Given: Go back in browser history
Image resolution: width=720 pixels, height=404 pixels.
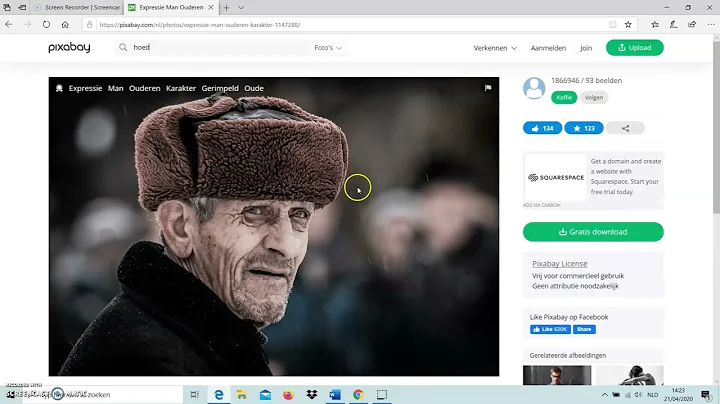Looking at the screenshot, I should click(9, 25).
